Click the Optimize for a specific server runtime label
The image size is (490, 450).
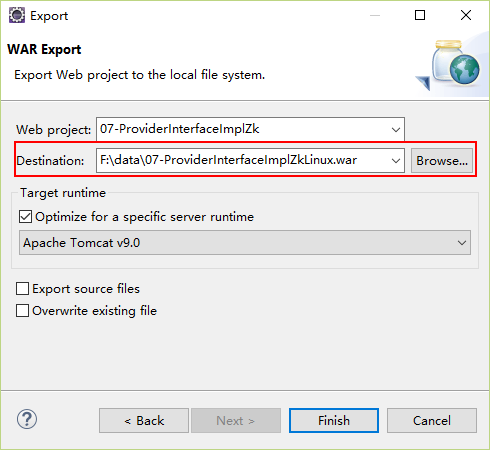pos(144,217)
